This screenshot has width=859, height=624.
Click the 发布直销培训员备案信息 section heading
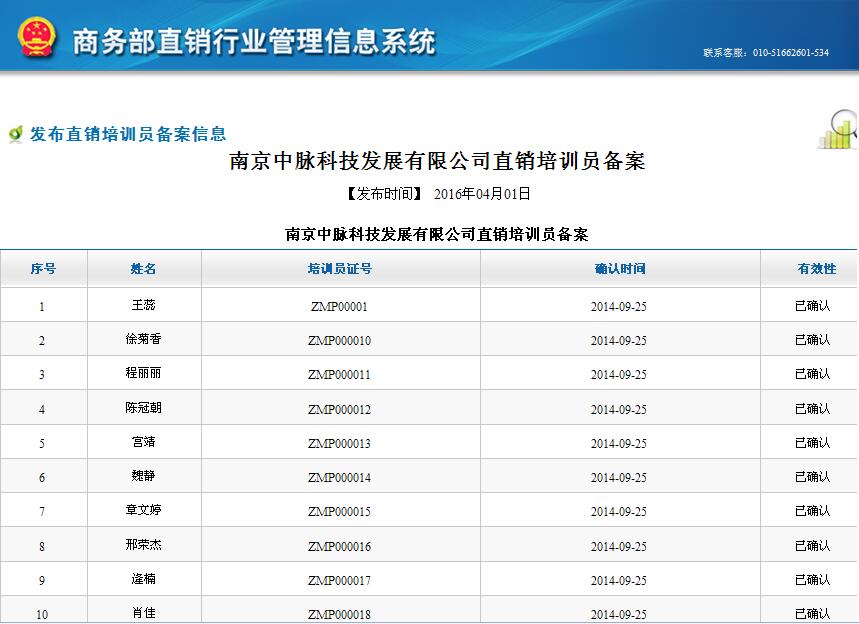point(128,134)
